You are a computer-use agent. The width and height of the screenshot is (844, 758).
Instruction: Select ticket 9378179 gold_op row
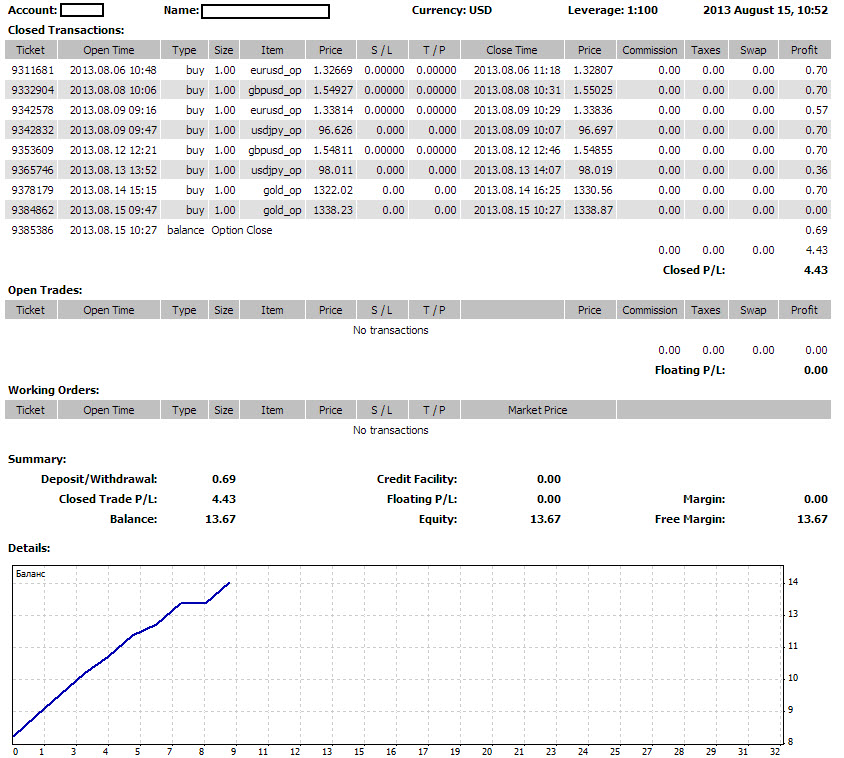[418, 190]
